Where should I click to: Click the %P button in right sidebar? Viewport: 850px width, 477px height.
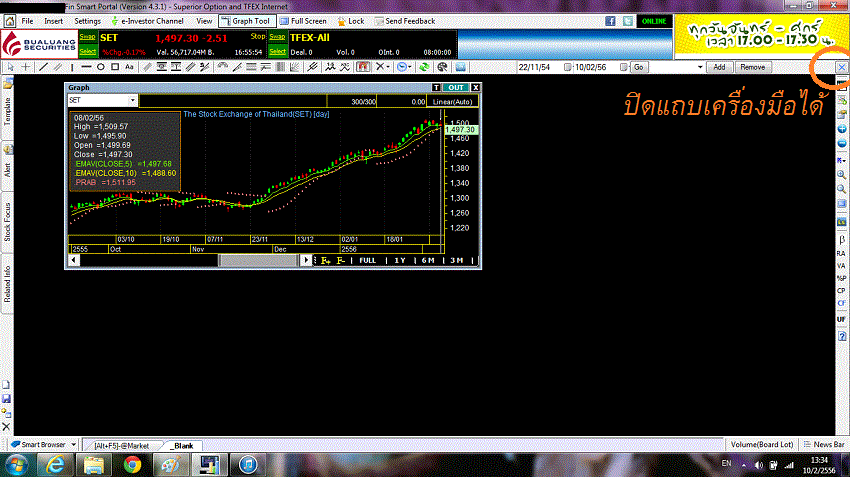[x=841, y=278]
